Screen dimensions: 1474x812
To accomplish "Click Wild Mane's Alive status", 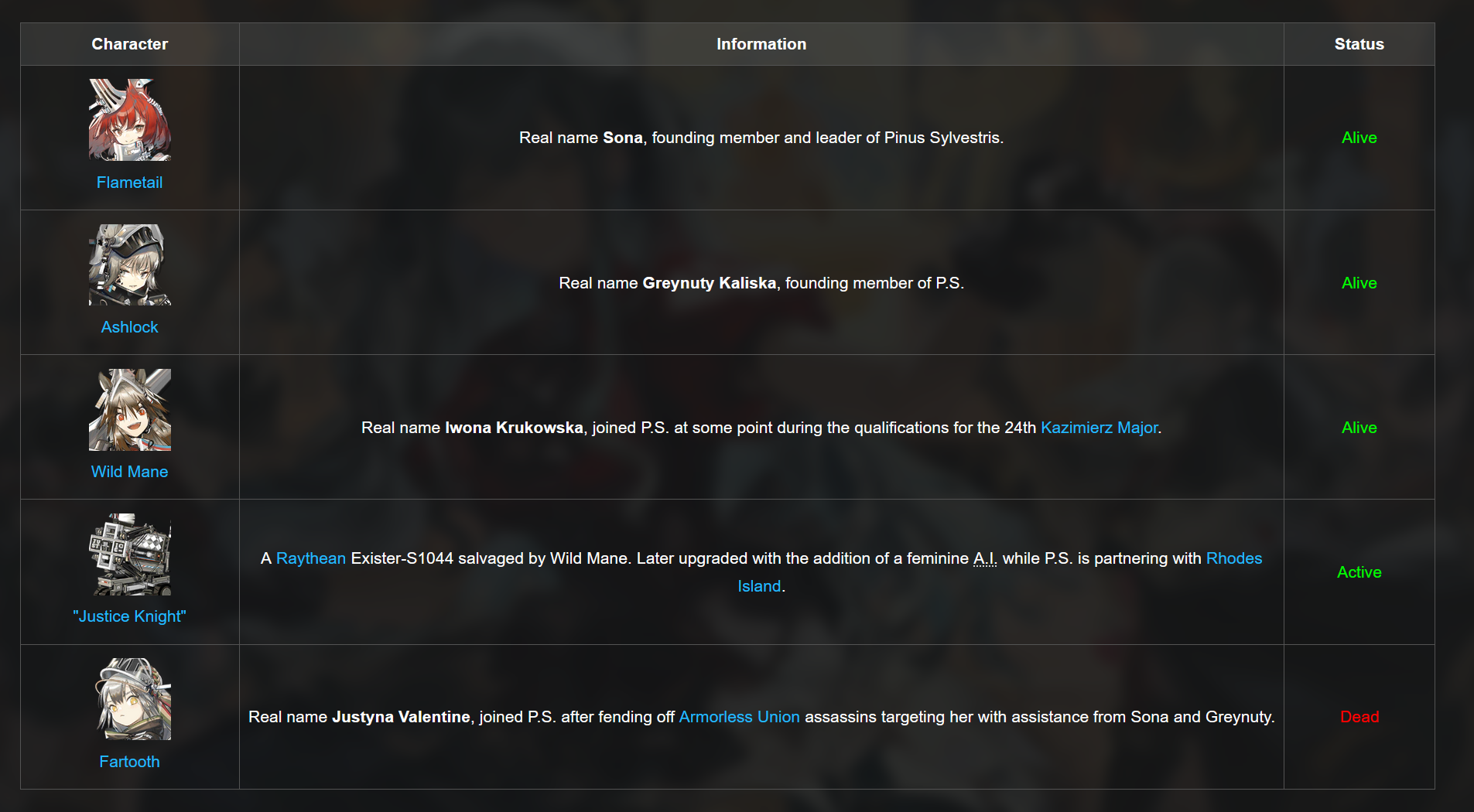I will [1359, 428].
